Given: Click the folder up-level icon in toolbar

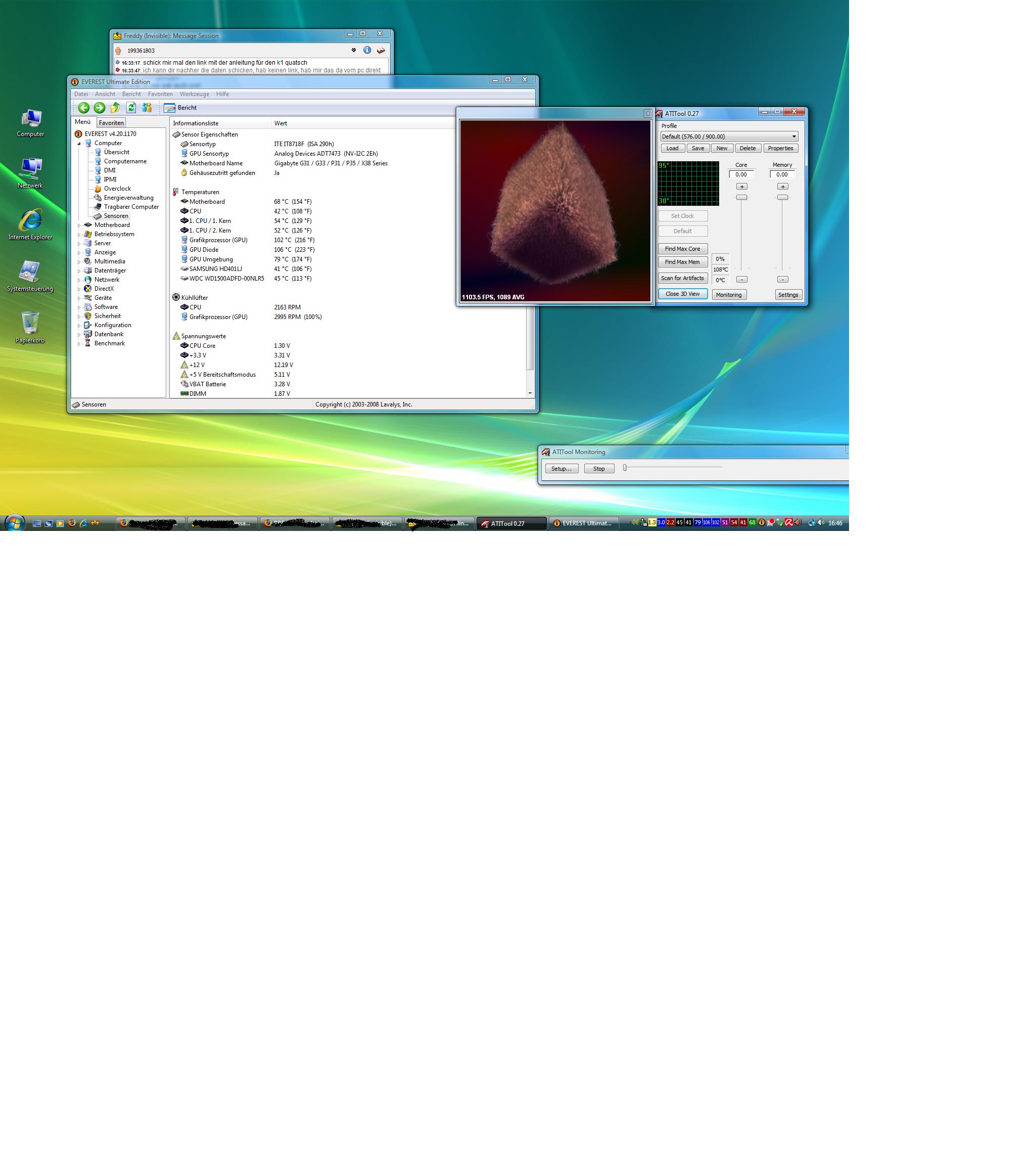Looking at the screenshot, I should point(115,108).
